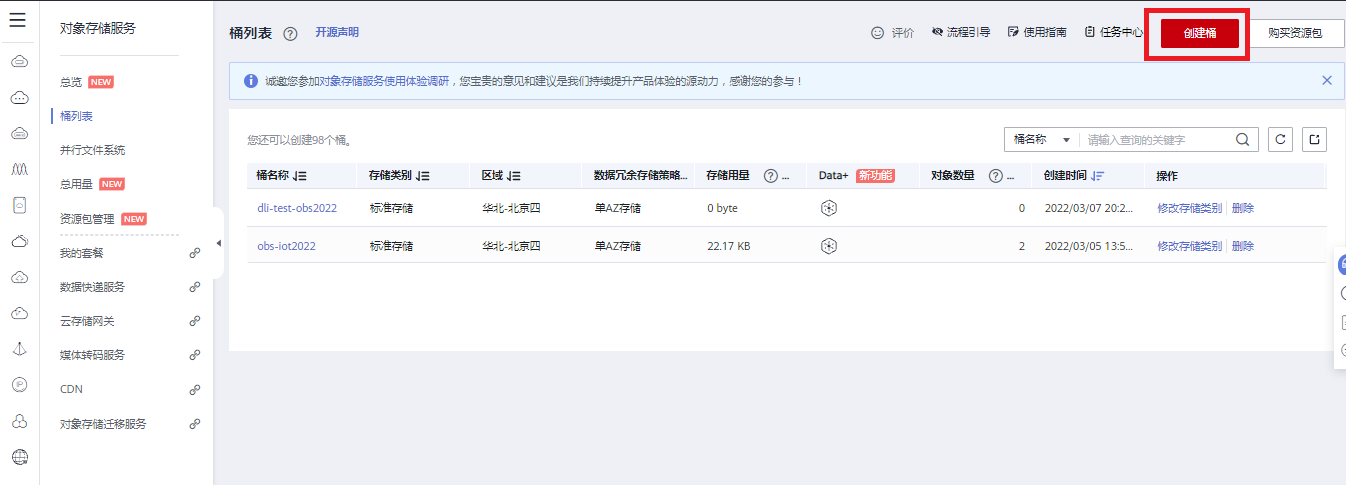Sort by 创建时间 column
Image resolution: width=1346 pixels, height=485 pixels.
(1098, 176)
